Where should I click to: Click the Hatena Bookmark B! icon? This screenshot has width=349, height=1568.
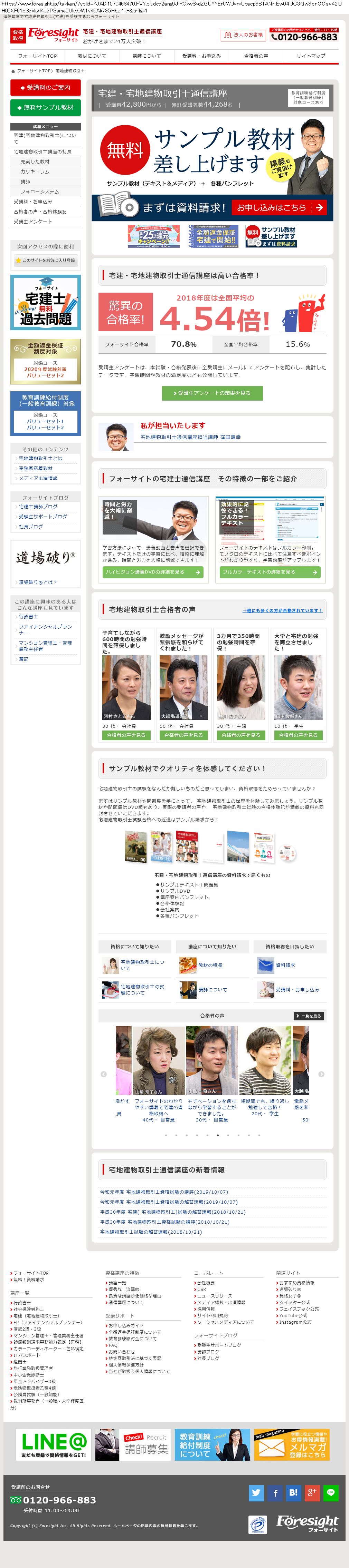(294, 1492)
